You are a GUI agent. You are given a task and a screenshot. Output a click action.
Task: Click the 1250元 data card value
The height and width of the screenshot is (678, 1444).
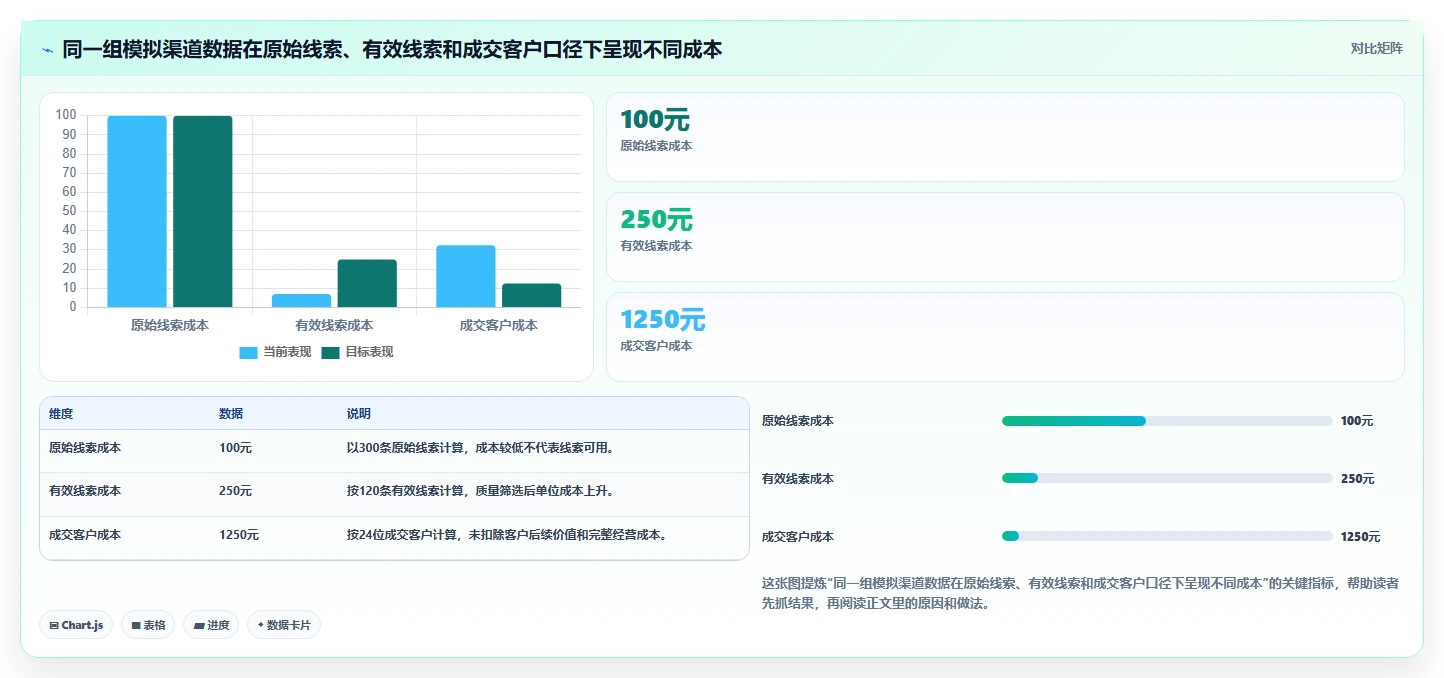(x=663, y=320)
